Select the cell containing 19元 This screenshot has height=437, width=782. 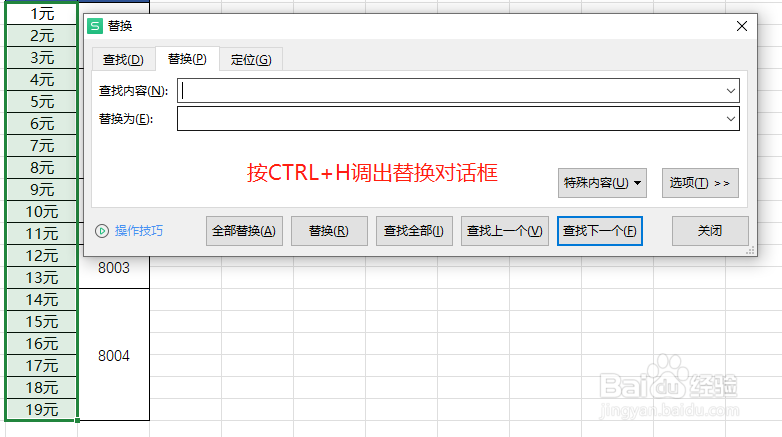click(42, 410)
